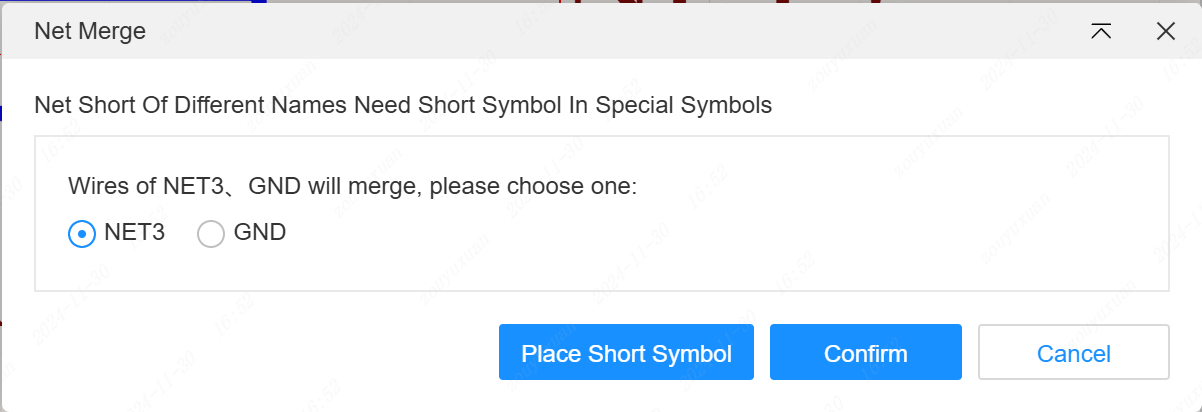Click the NET3 option label
1202x412 pixels.
click(134, 233)
